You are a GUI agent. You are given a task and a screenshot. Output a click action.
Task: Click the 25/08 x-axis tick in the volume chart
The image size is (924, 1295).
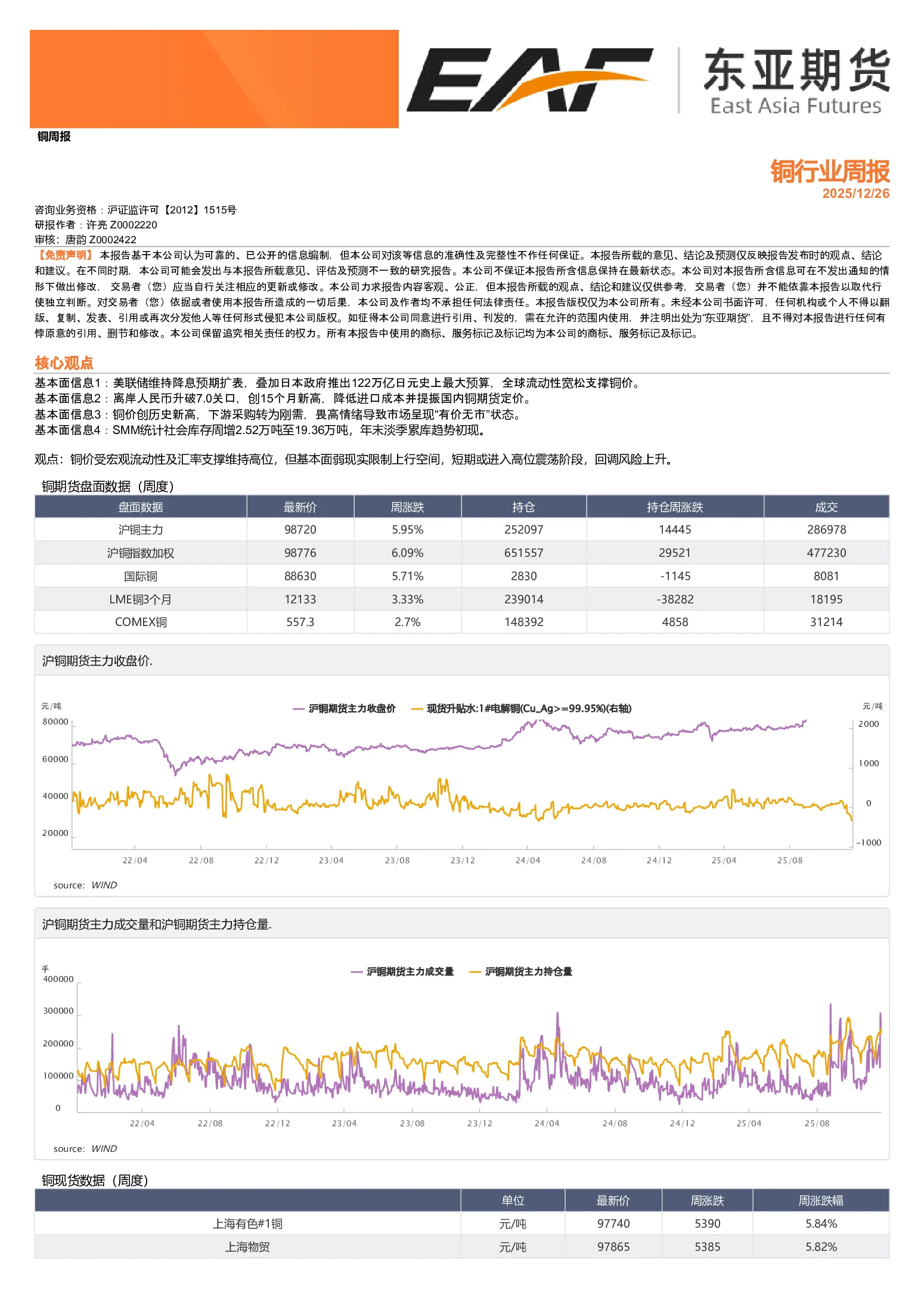817,1123
